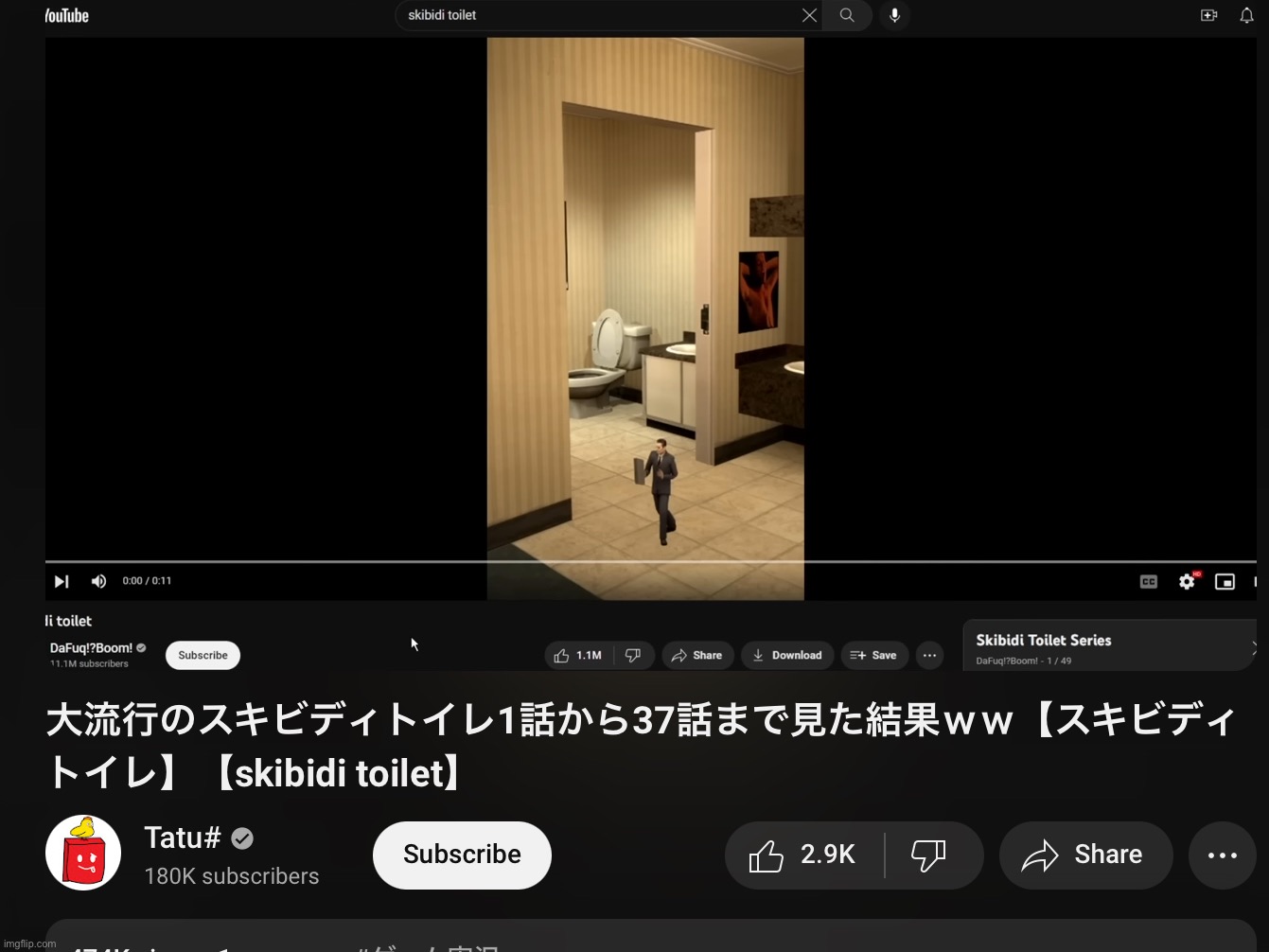Open the player settings gear
Screen dimensions: 1269x952
tap(1187, 582)
